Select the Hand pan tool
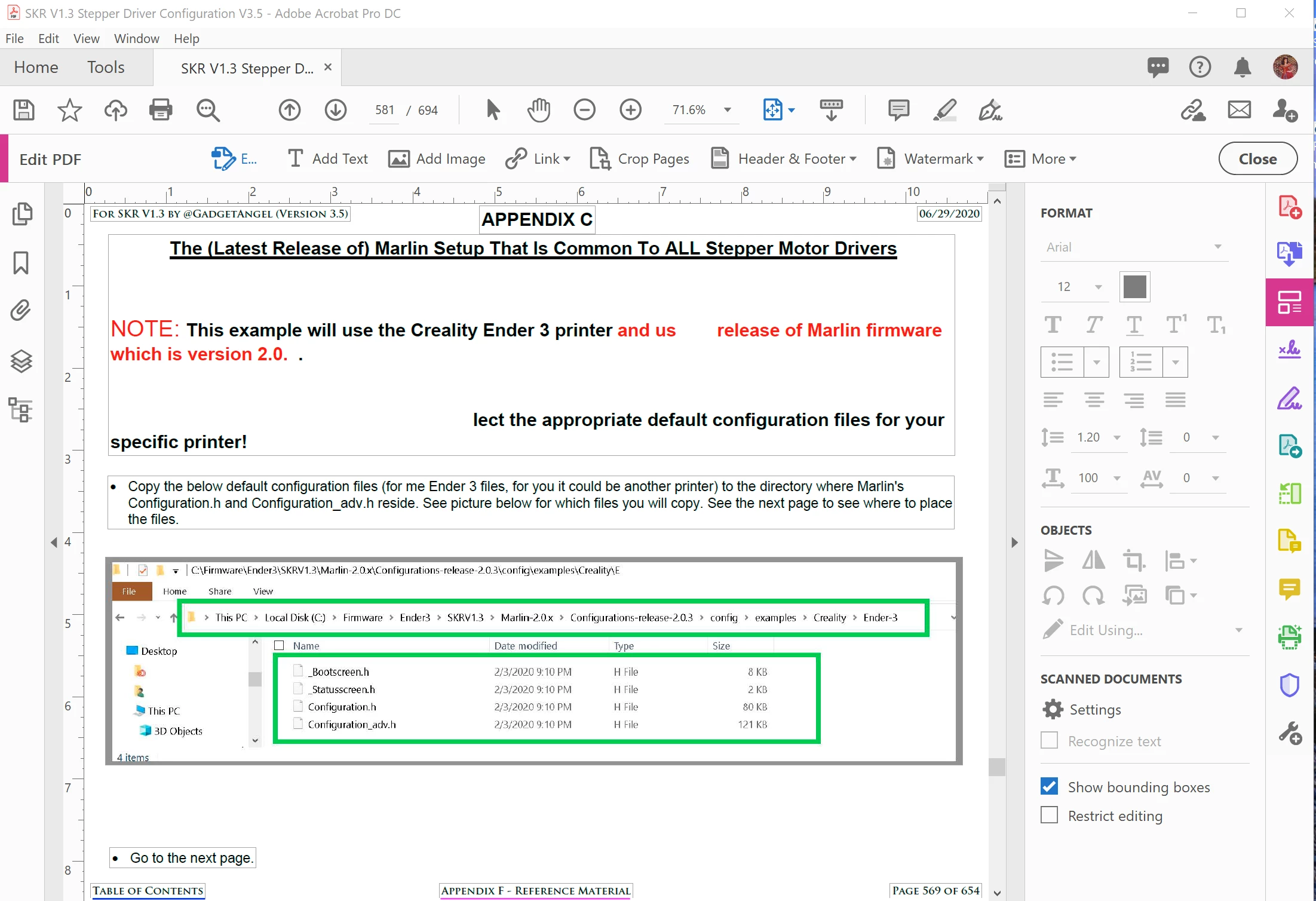This screenshot has width=1316, height=901. click(x=538, y=110)
